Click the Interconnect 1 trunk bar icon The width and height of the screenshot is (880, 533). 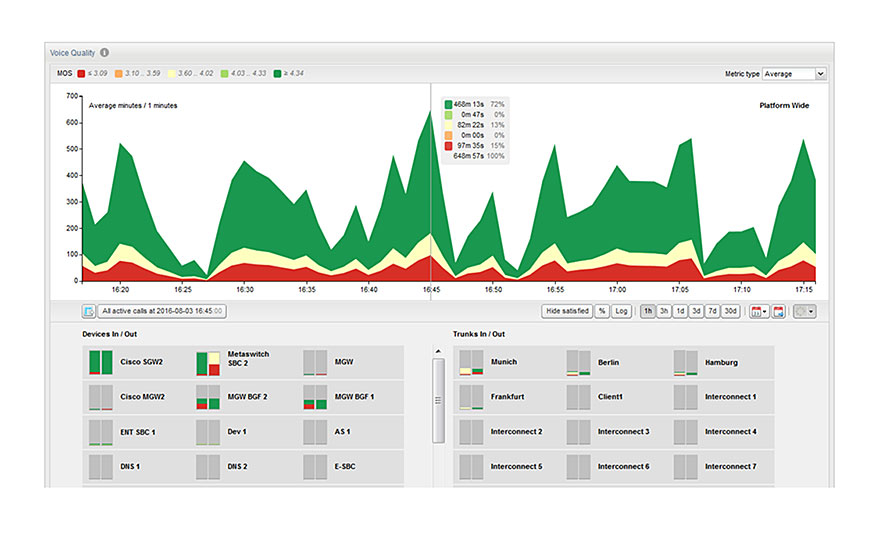686,397
